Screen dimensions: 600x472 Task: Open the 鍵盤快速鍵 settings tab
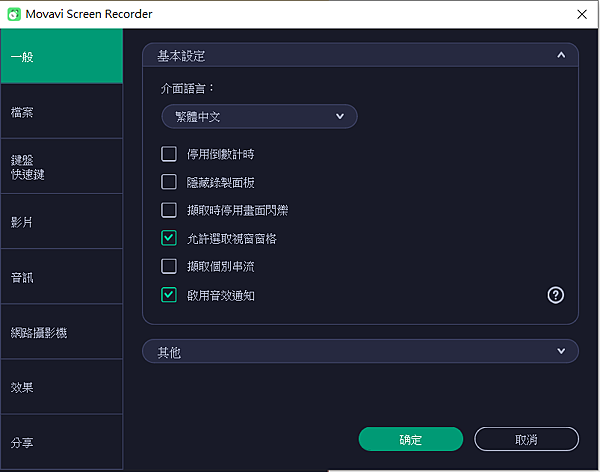coord(62,167)
